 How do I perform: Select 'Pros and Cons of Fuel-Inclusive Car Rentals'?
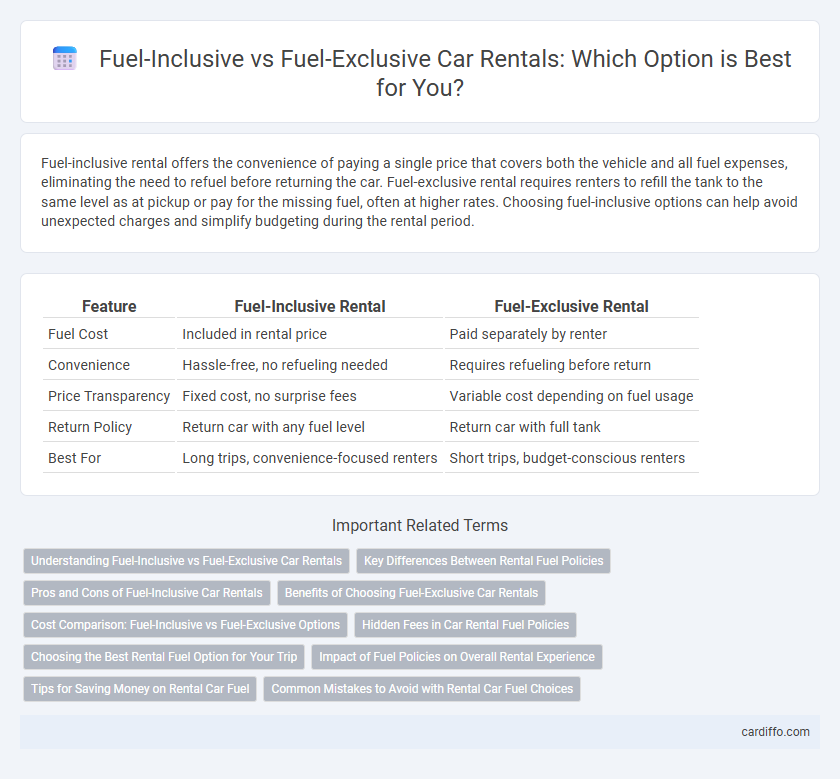[147, 593]
